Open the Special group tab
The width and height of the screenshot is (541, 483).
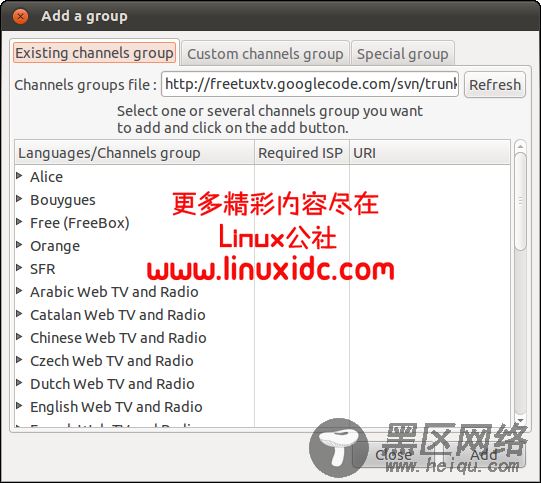403,54
